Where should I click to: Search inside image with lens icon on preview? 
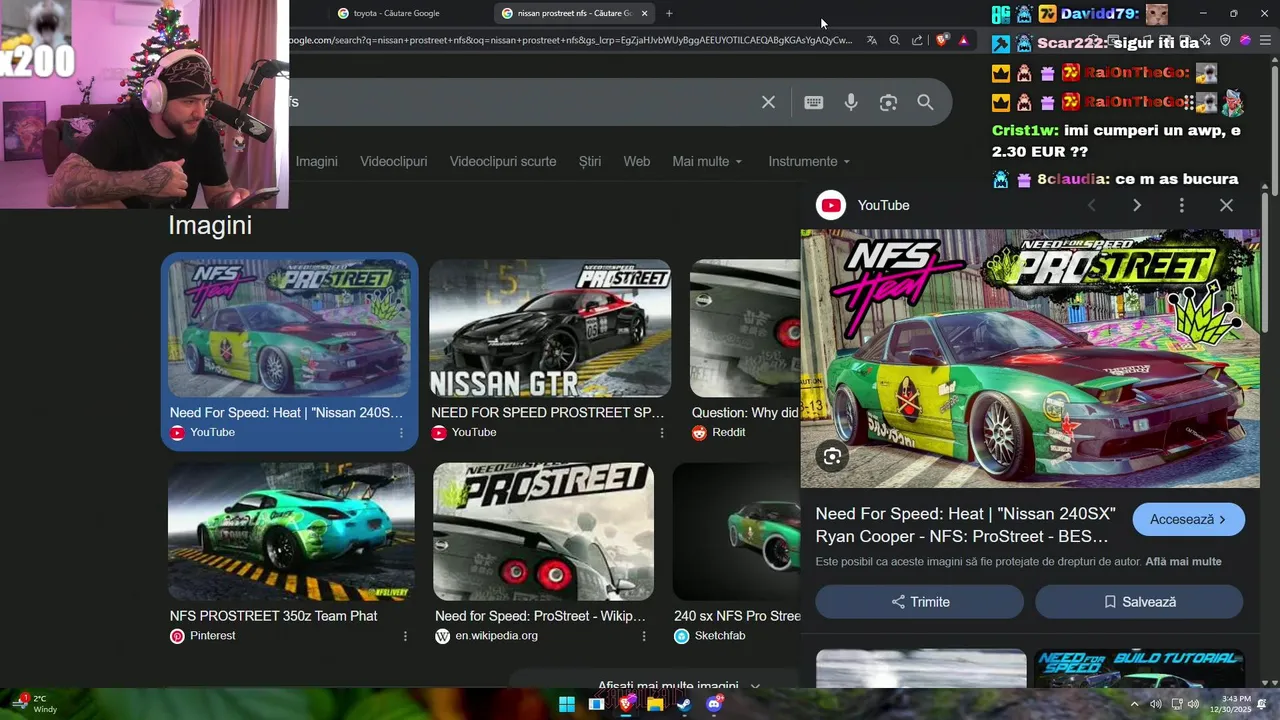(832, 457)
